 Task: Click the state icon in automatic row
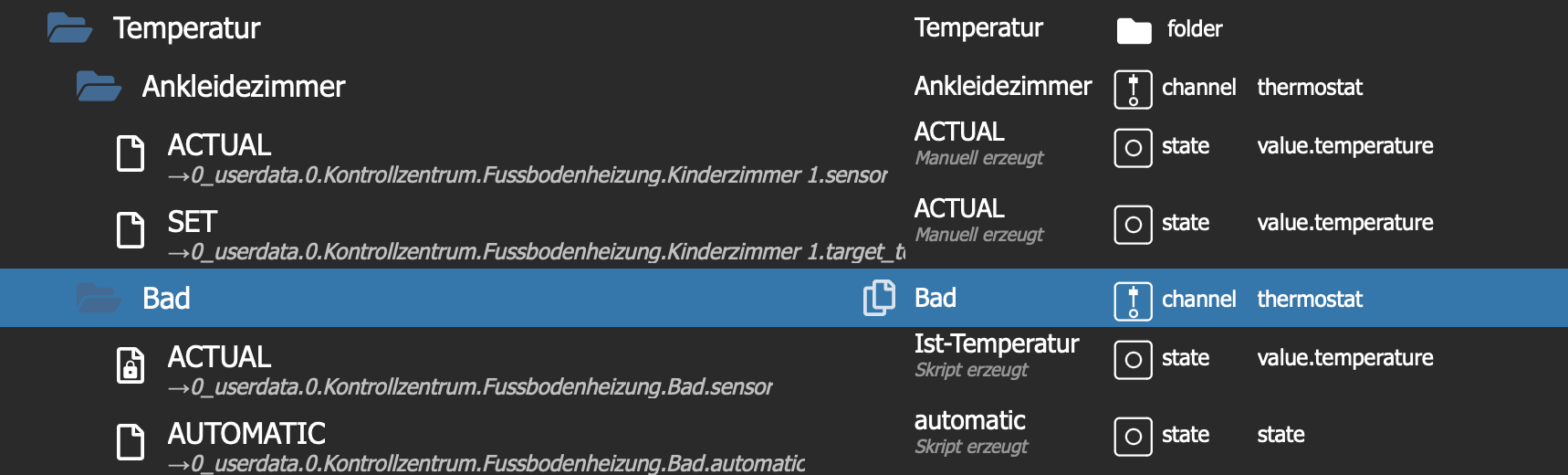1133,437
